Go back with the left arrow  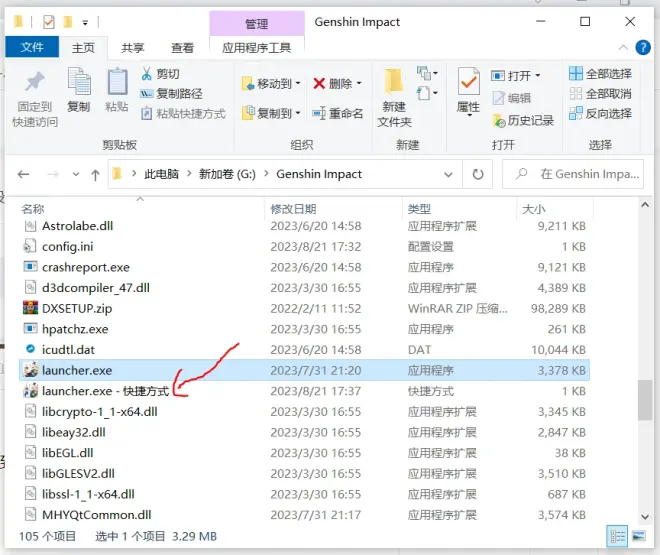point(24,174)
